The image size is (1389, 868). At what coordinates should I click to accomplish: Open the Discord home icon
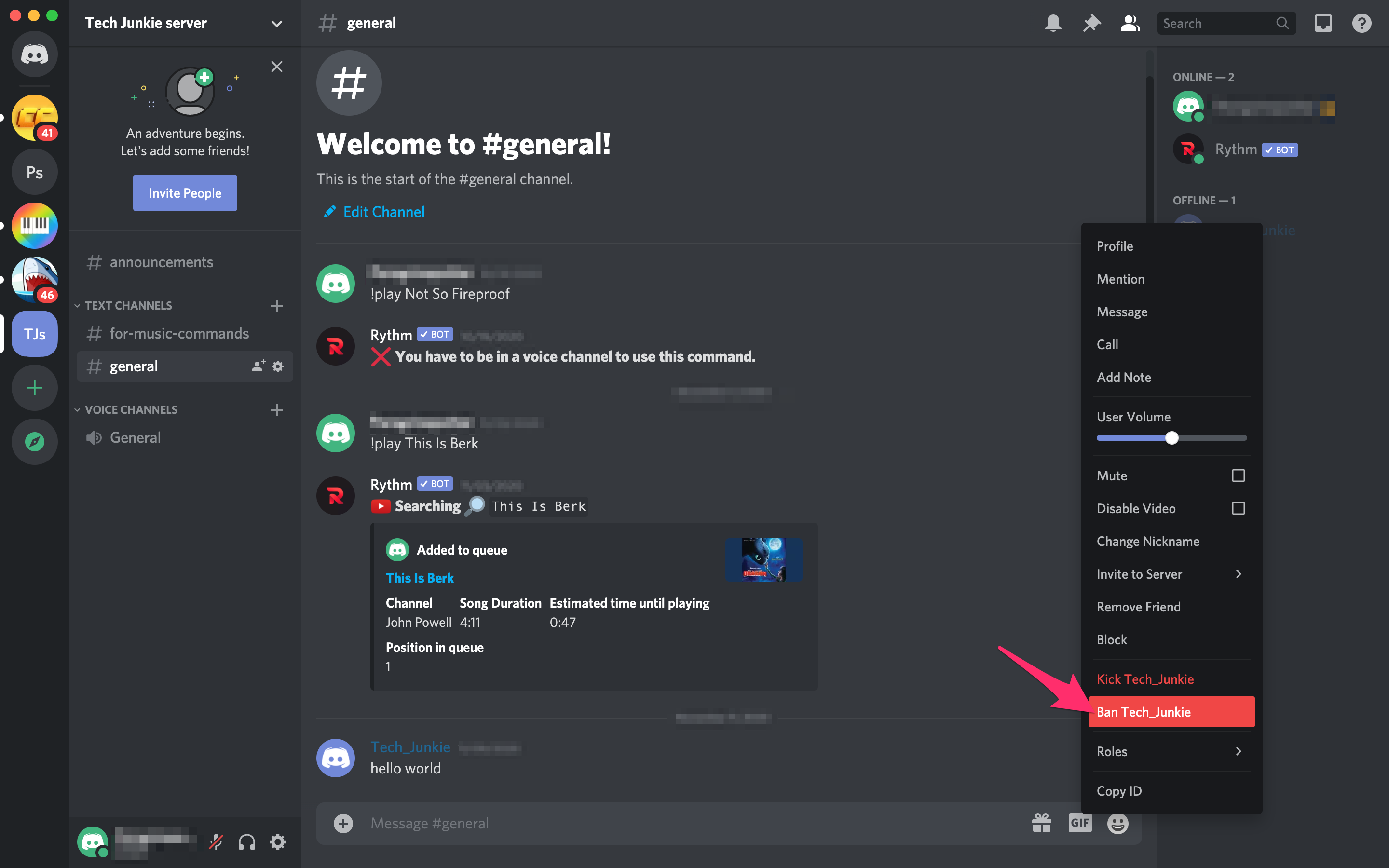pos(34,54)
